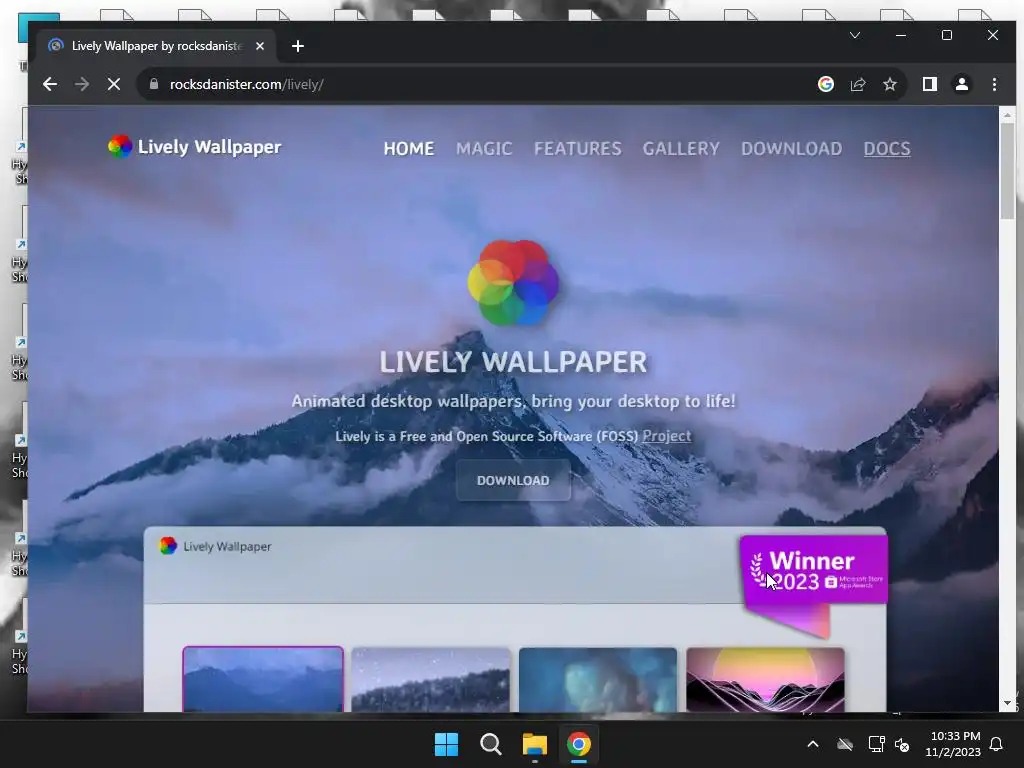
Task: Open the Chrome profile menu
Action: click(962, 84)
